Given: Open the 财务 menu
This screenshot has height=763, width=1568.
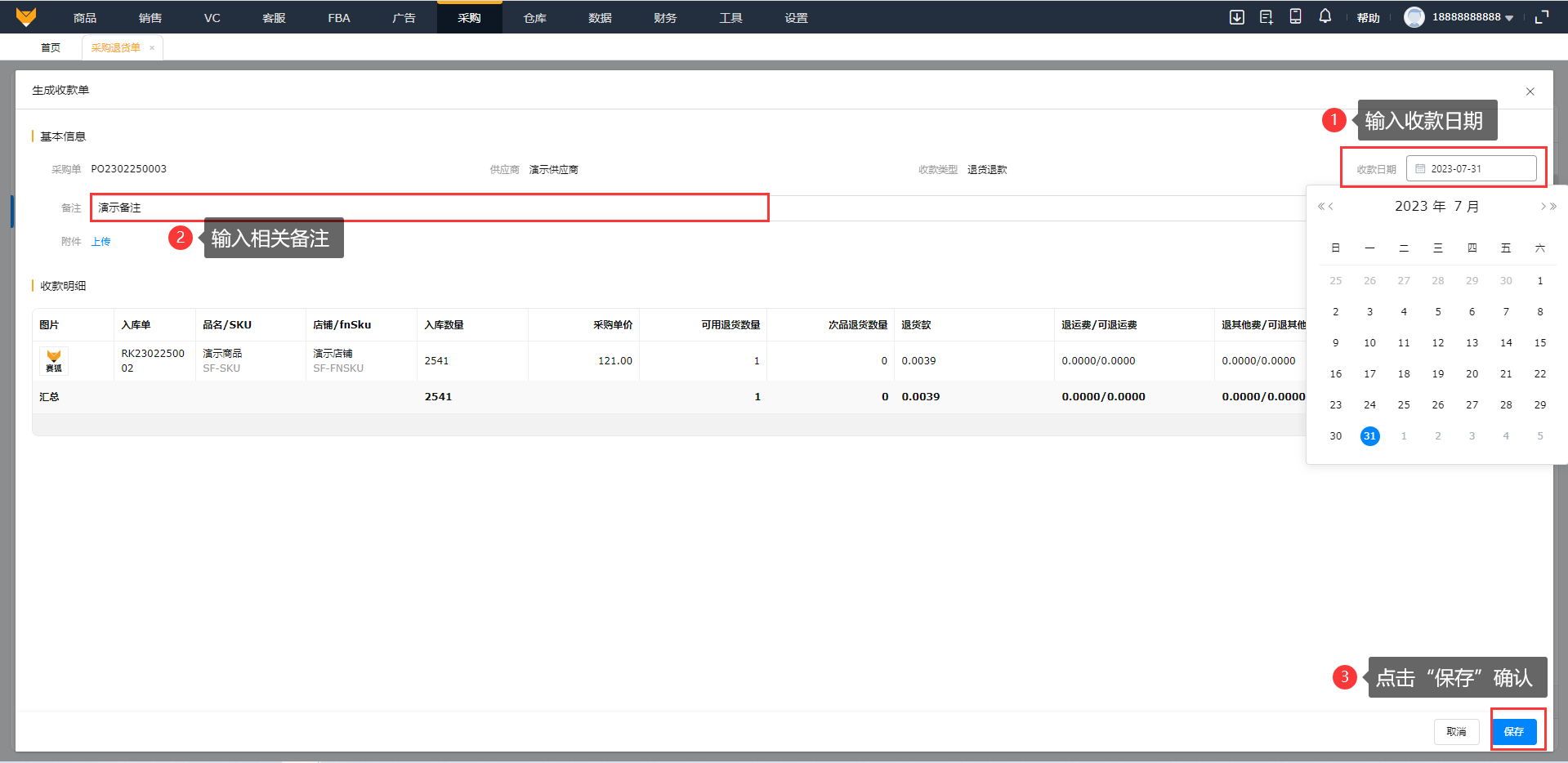Looking at the screenshot, I should point(664,18).
